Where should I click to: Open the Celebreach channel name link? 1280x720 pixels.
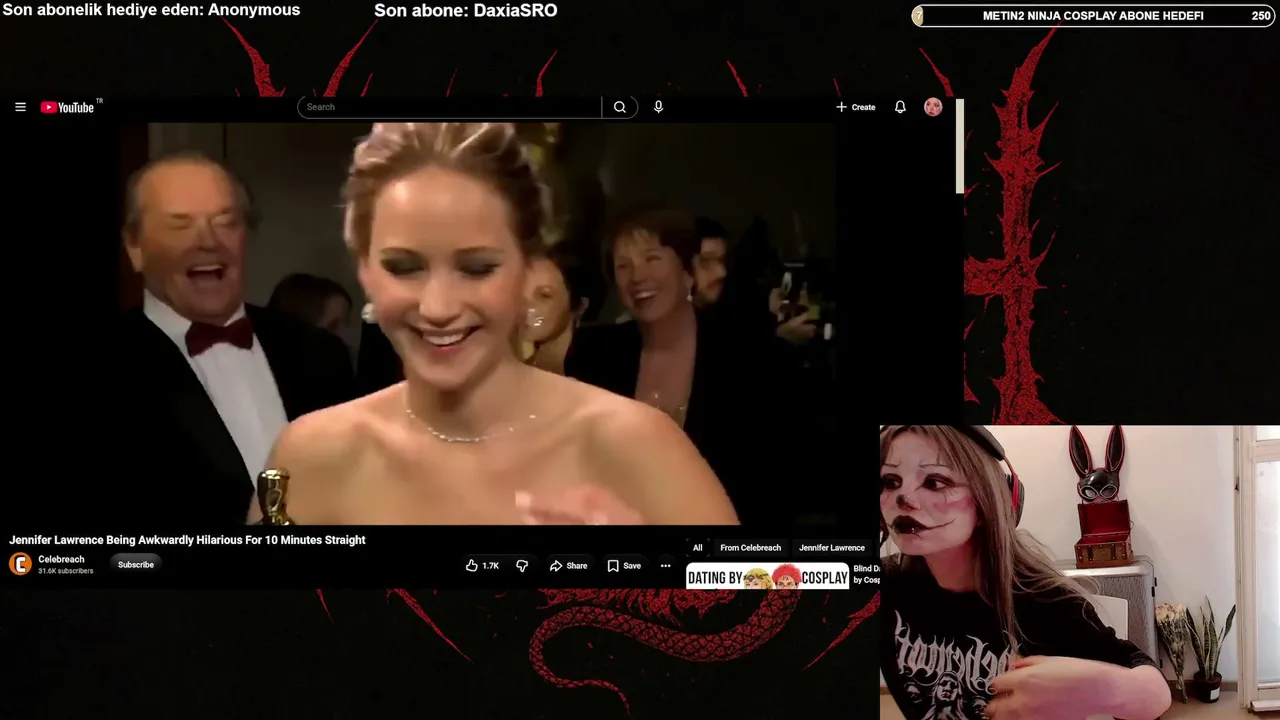click(61, 560)
